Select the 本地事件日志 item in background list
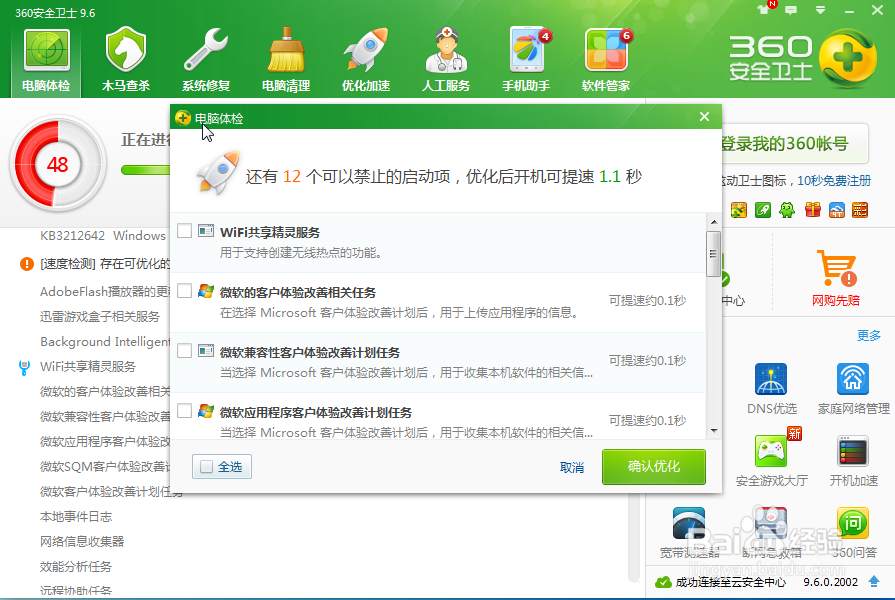 (76, 517)
